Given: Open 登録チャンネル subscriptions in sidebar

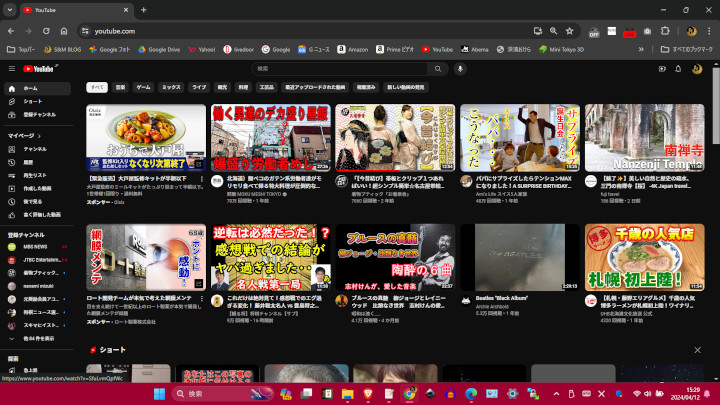Looking at the screenshot, I should 38,115.
